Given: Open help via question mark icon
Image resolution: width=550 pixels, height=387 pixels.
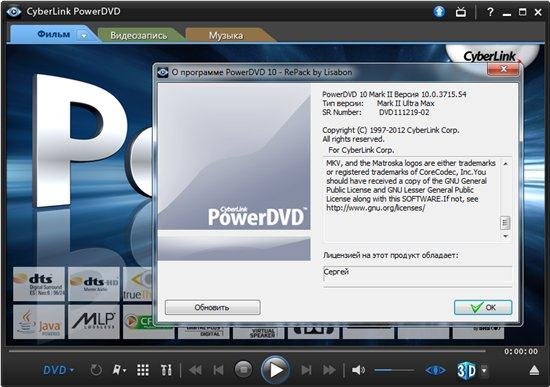Looking at the screenshot, I should (x=490, y=12).
